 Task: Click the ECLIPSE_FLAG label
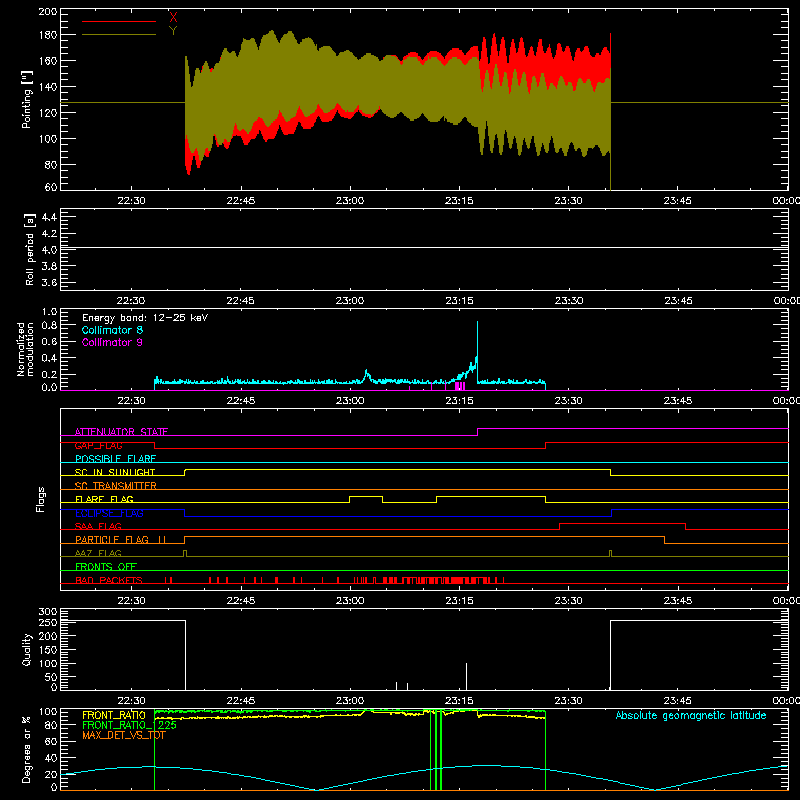tap(109, 513)
